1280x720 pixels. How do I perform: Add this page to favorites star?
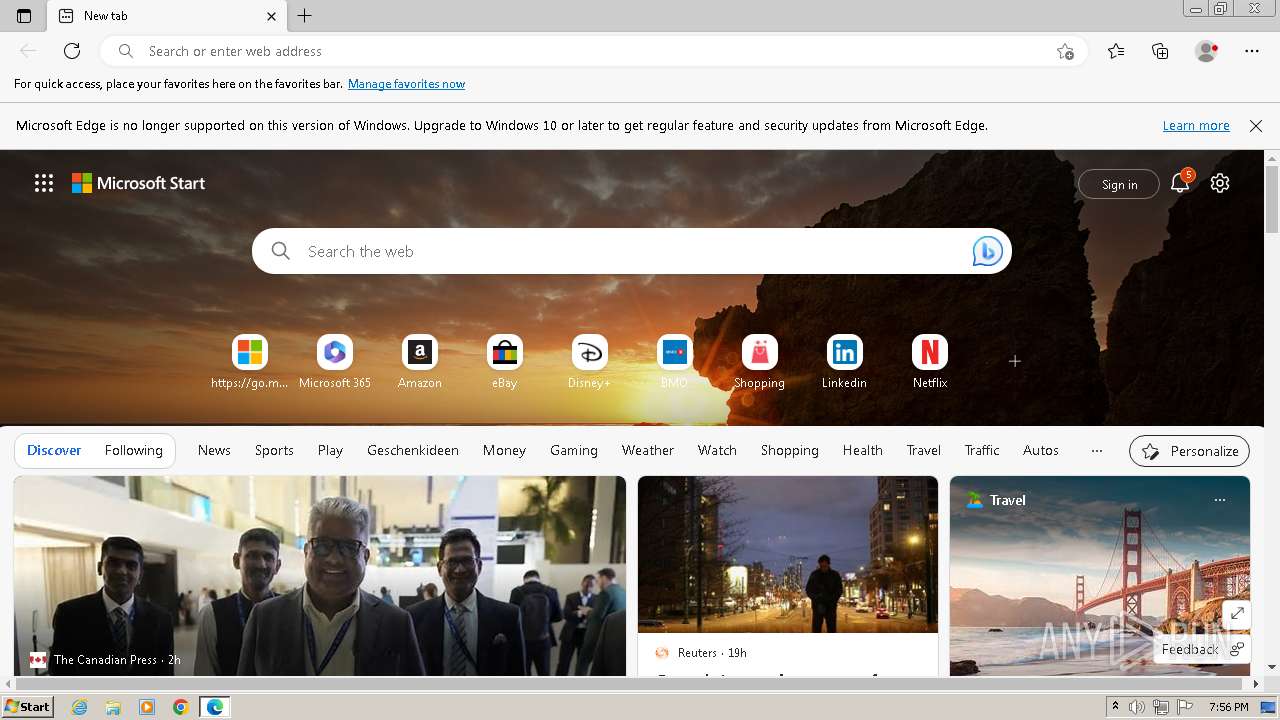tap(1065, 51)
